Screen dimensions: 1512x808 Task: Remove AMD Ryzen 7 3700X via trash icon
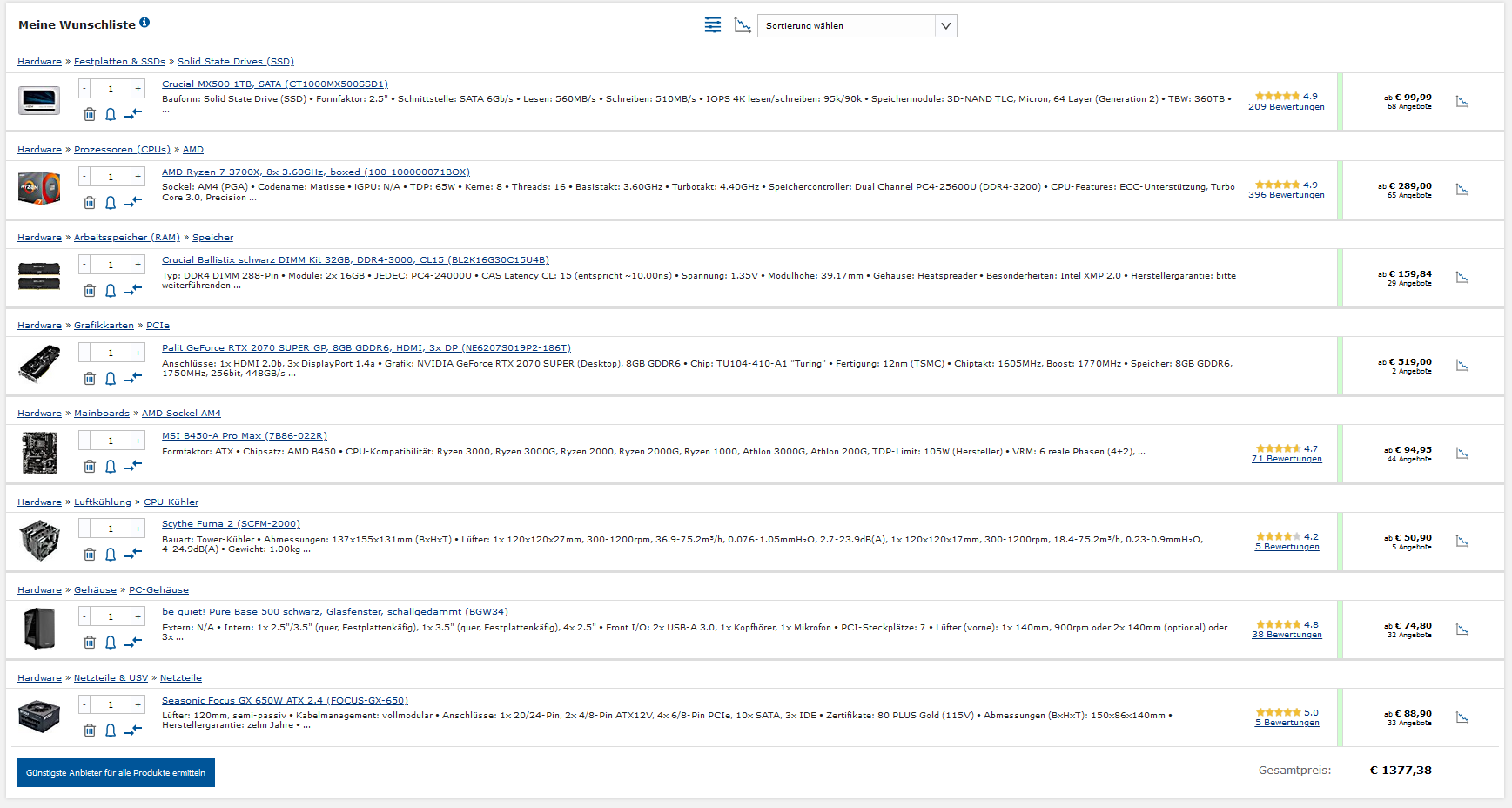pyautogui.click(x=90, y=202)
